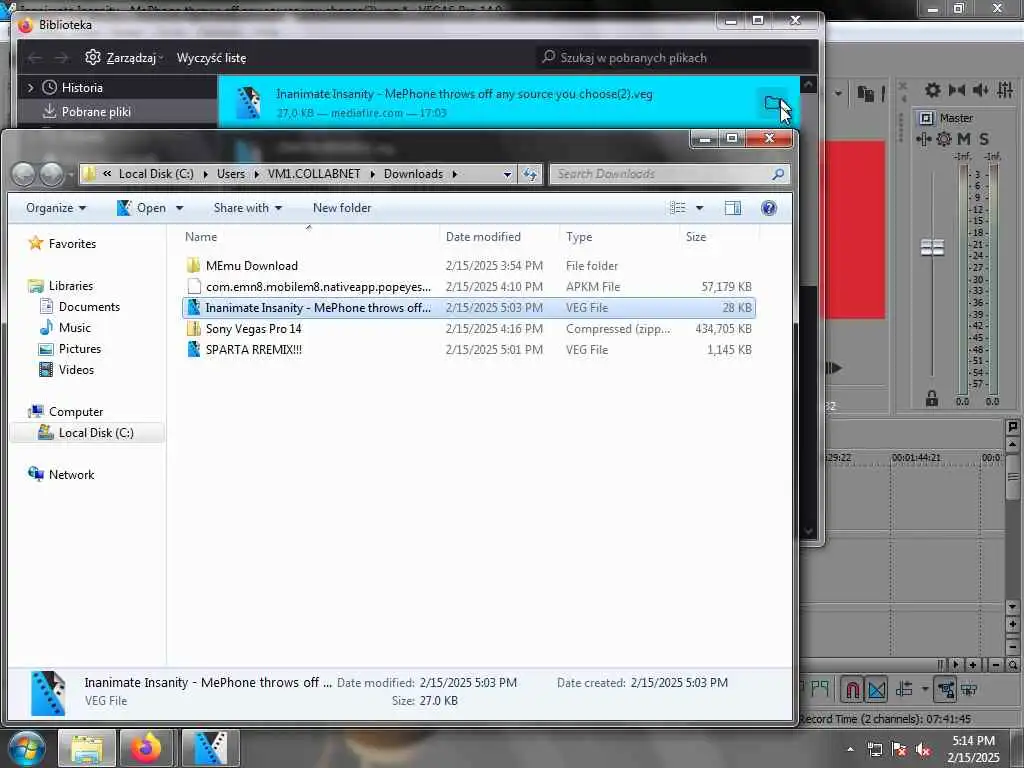
Task: Click the Open button in Explorer toolbar
Action: (142, 208)
